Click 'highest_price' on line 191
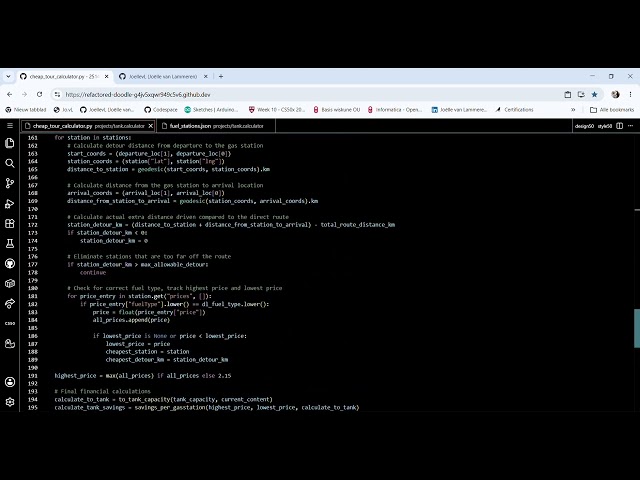The image size is (640, 480). (x=75, y=376)
